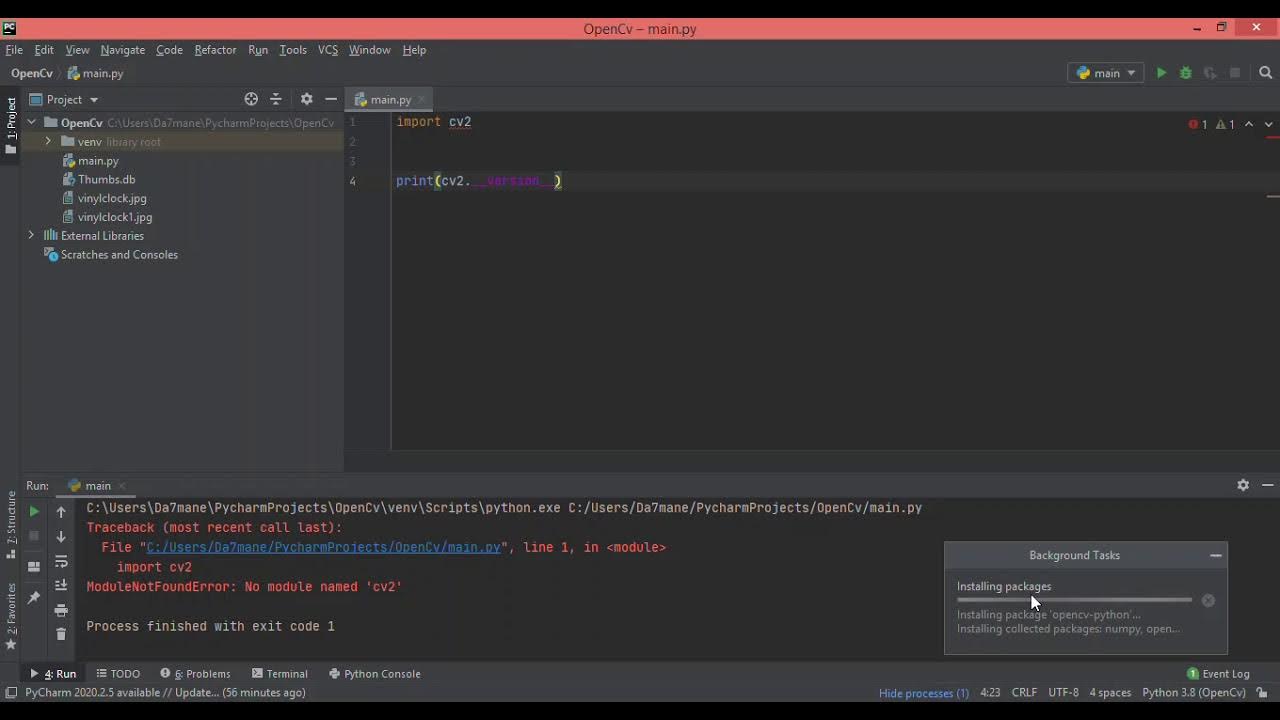Click the red error indicator count
The image size is (1280, 720).
coord(1198,125)
